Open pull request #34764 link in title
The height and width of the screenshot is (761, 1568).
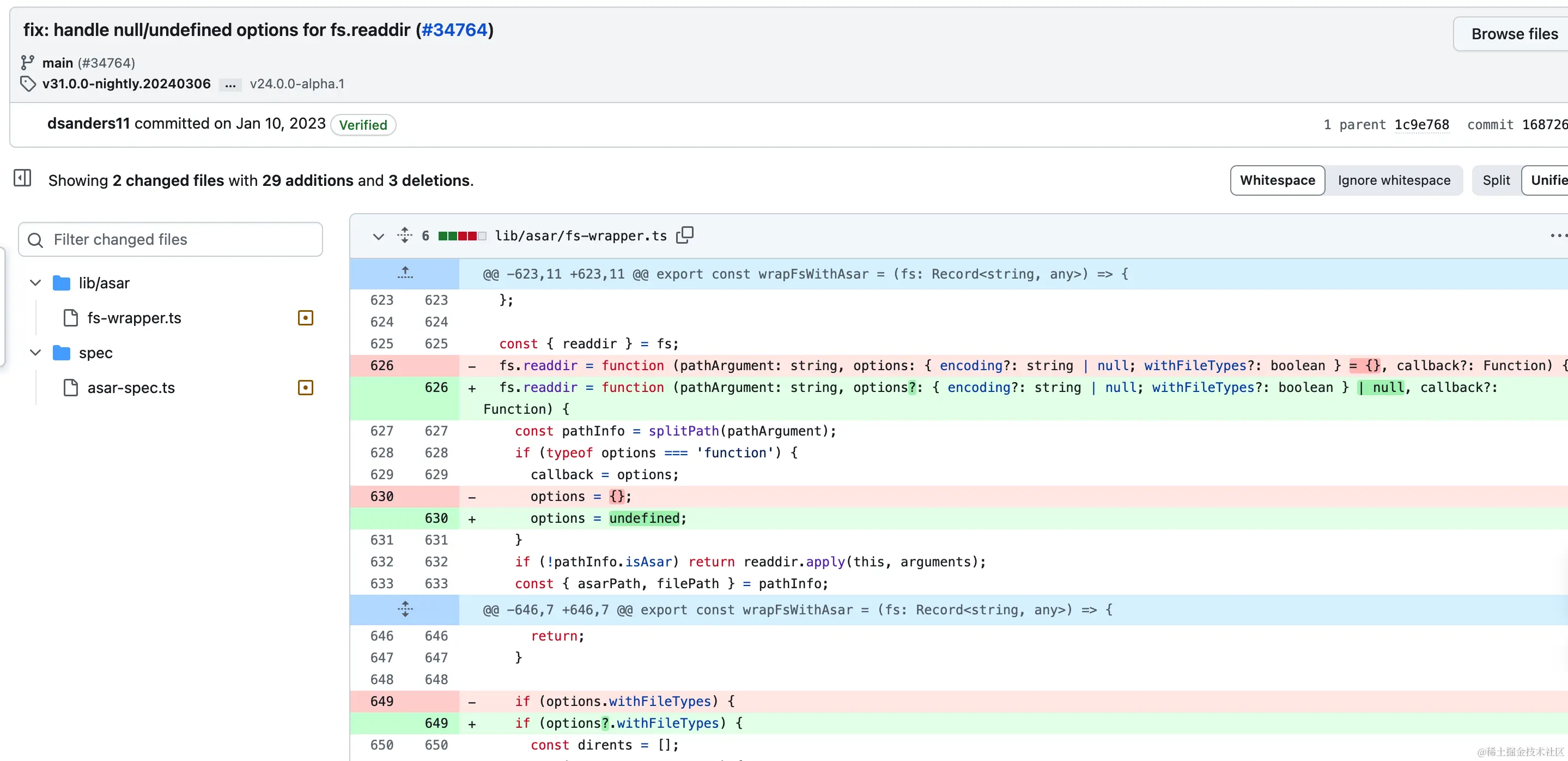coord(455,30)
